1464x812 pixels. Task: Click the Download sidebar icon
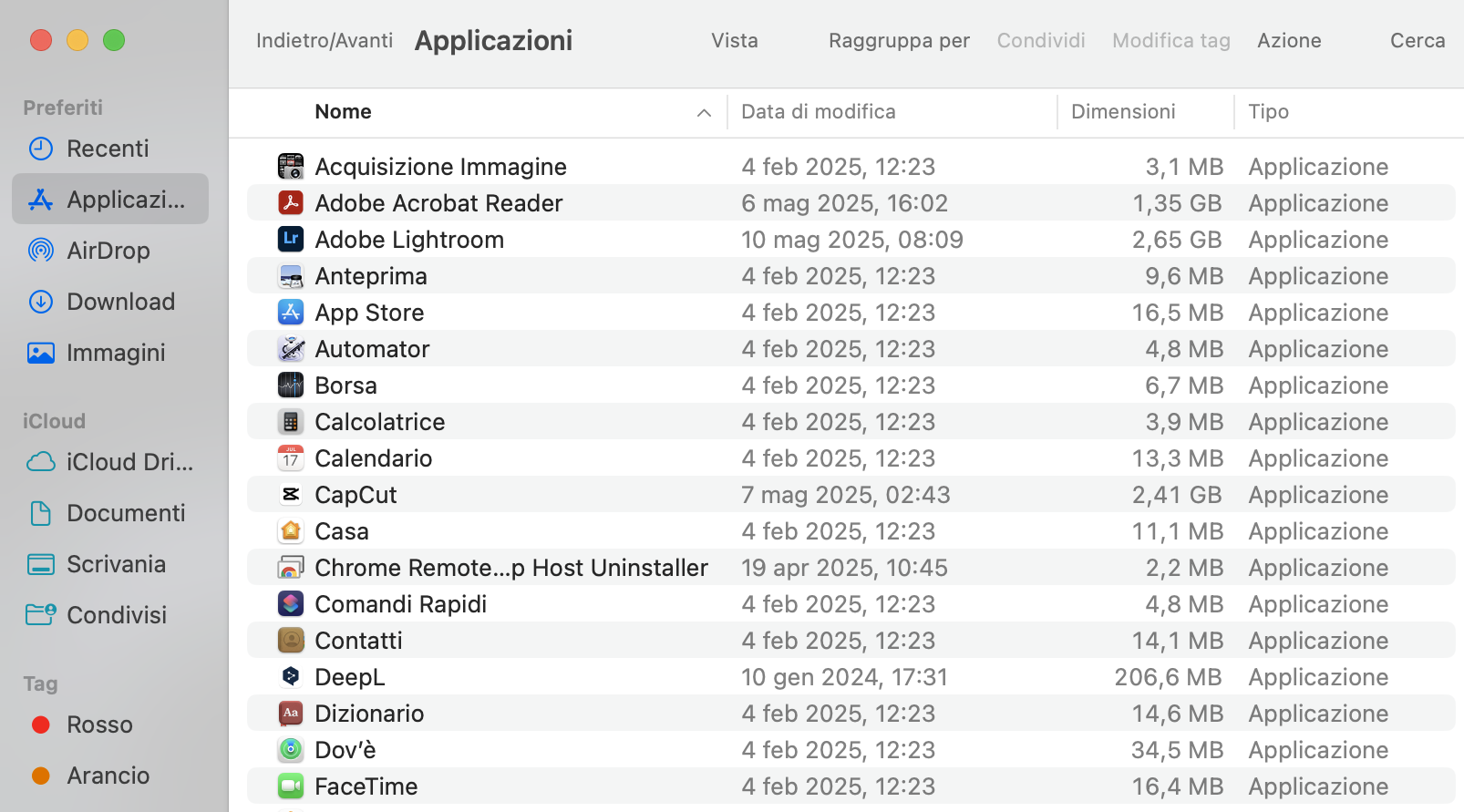(x=40, y=301)
